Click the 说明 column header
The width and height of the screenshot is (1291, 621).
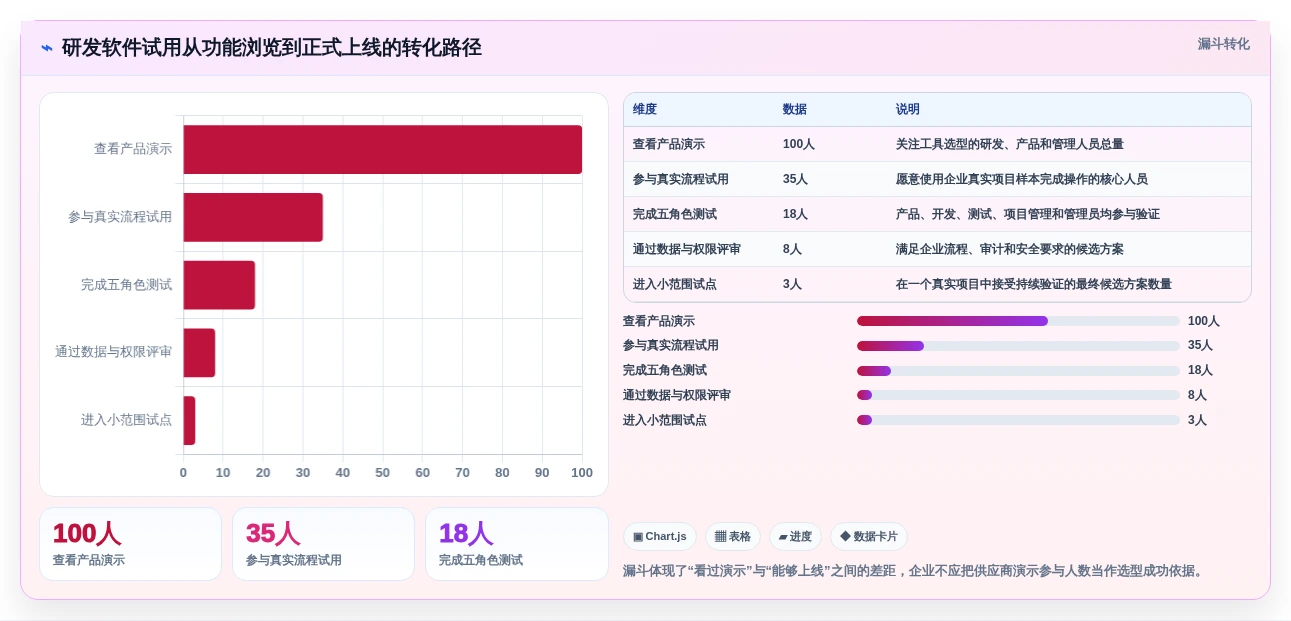tap(908, 110)
